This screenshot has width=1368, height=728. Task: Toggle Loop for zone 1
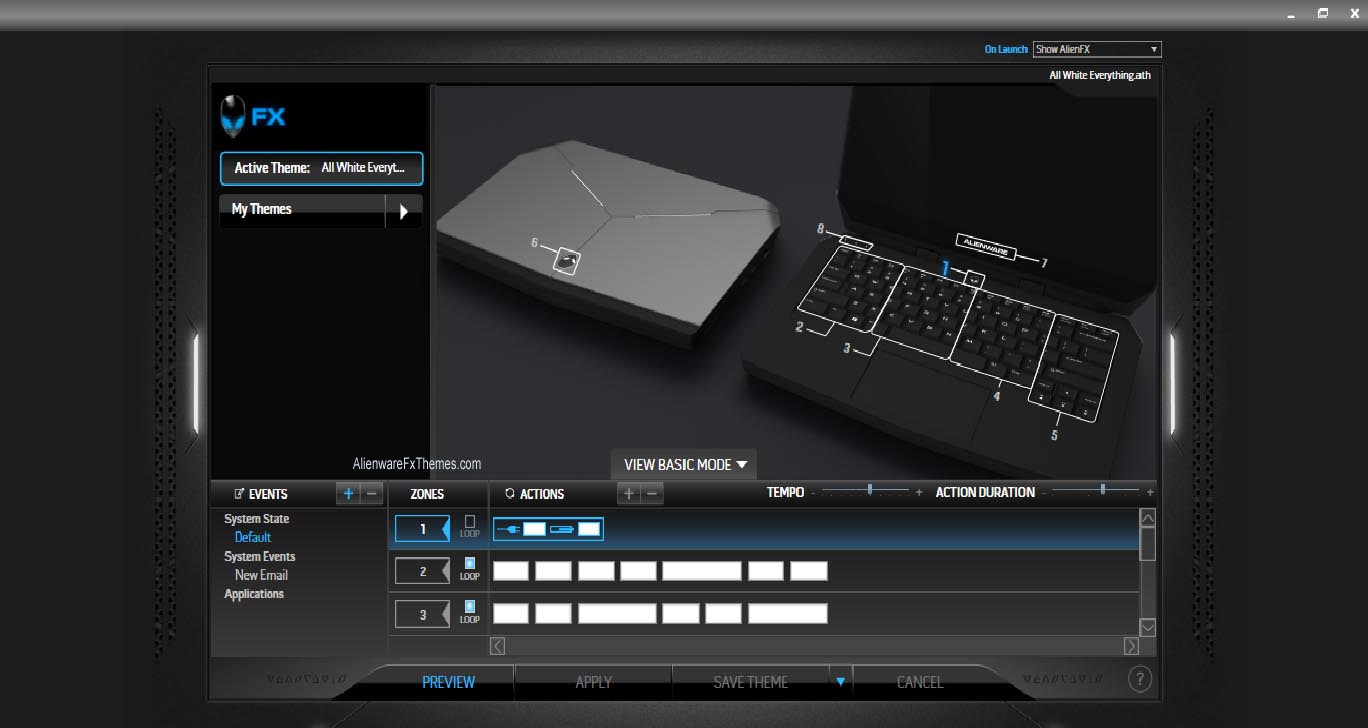coord(470,522)
